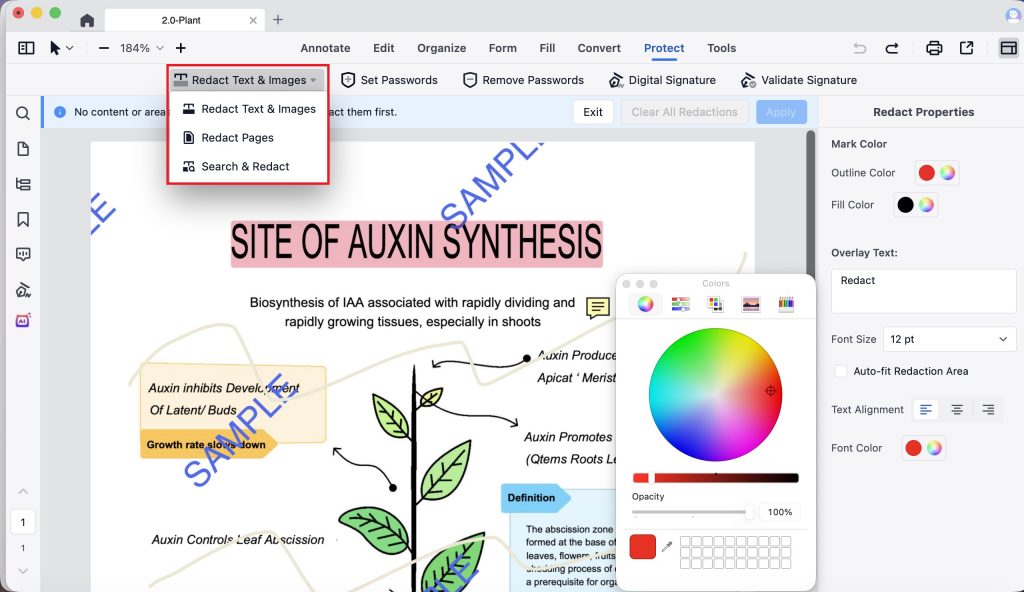The height and width of the screenshot is (592, 1024).
Task: Open the Edit tab
Action: [383, 48]
